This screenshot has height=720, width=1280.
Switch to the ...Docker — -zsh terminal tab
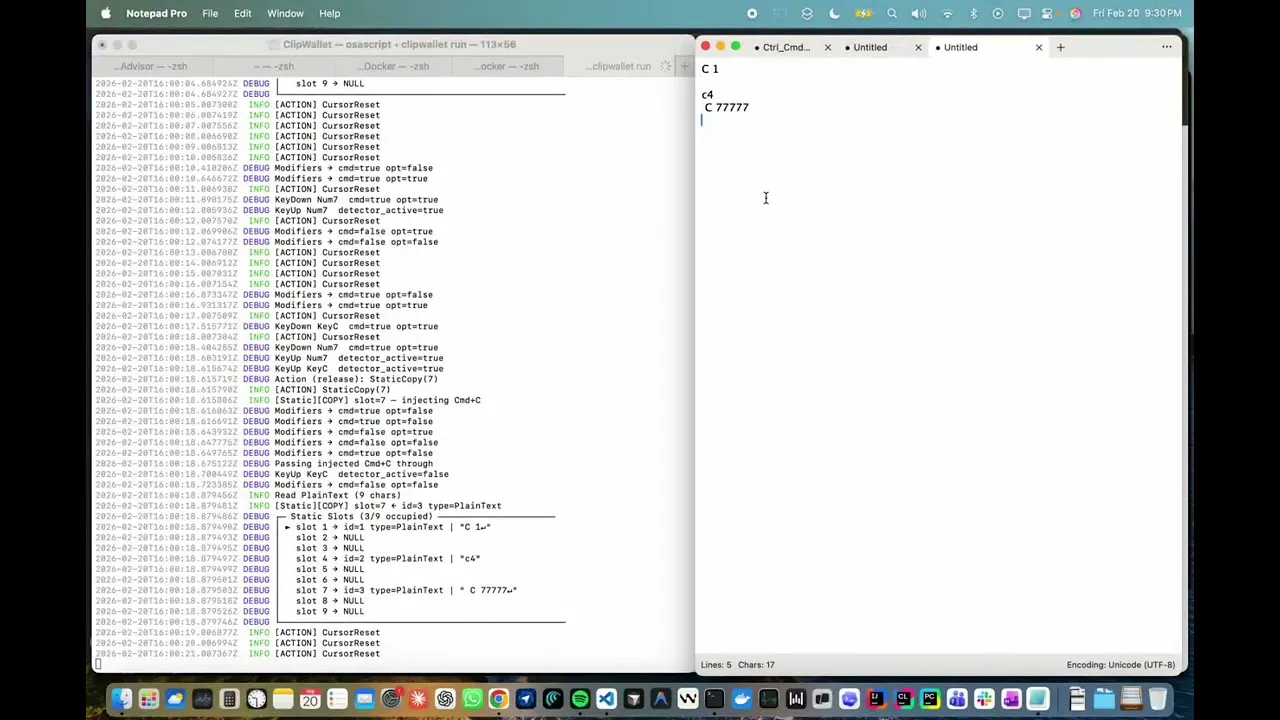pyautogui.click(x=394, y=66)
